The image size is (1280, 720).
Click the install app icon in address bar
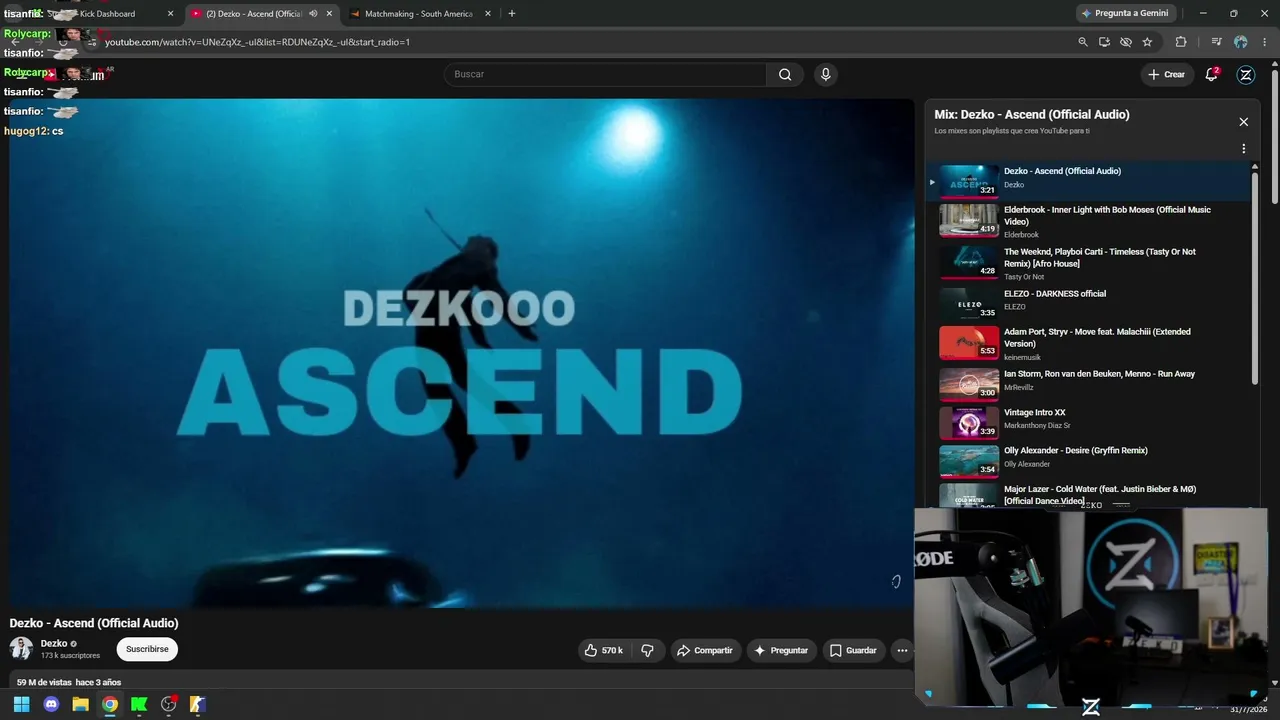point(1104,42)
